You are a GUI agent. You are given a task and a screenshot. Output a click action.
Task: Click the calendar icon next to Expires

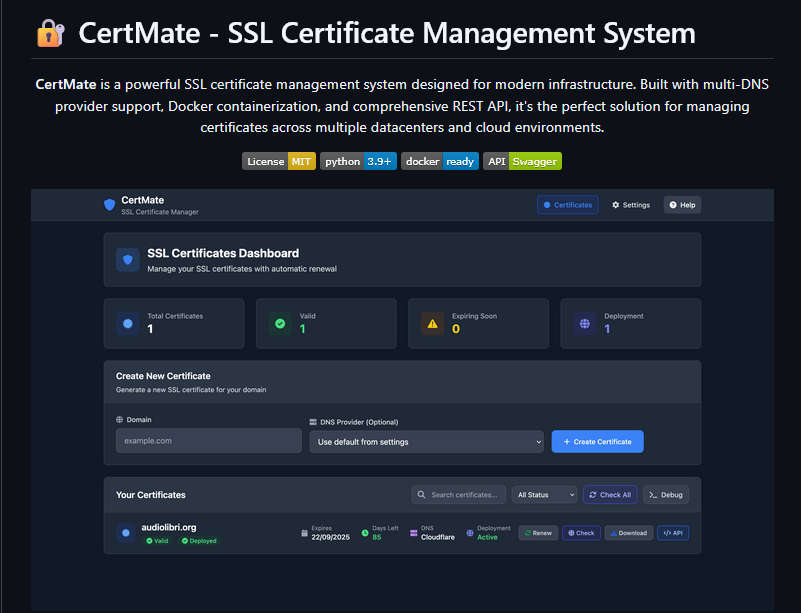tap(304, 533)
